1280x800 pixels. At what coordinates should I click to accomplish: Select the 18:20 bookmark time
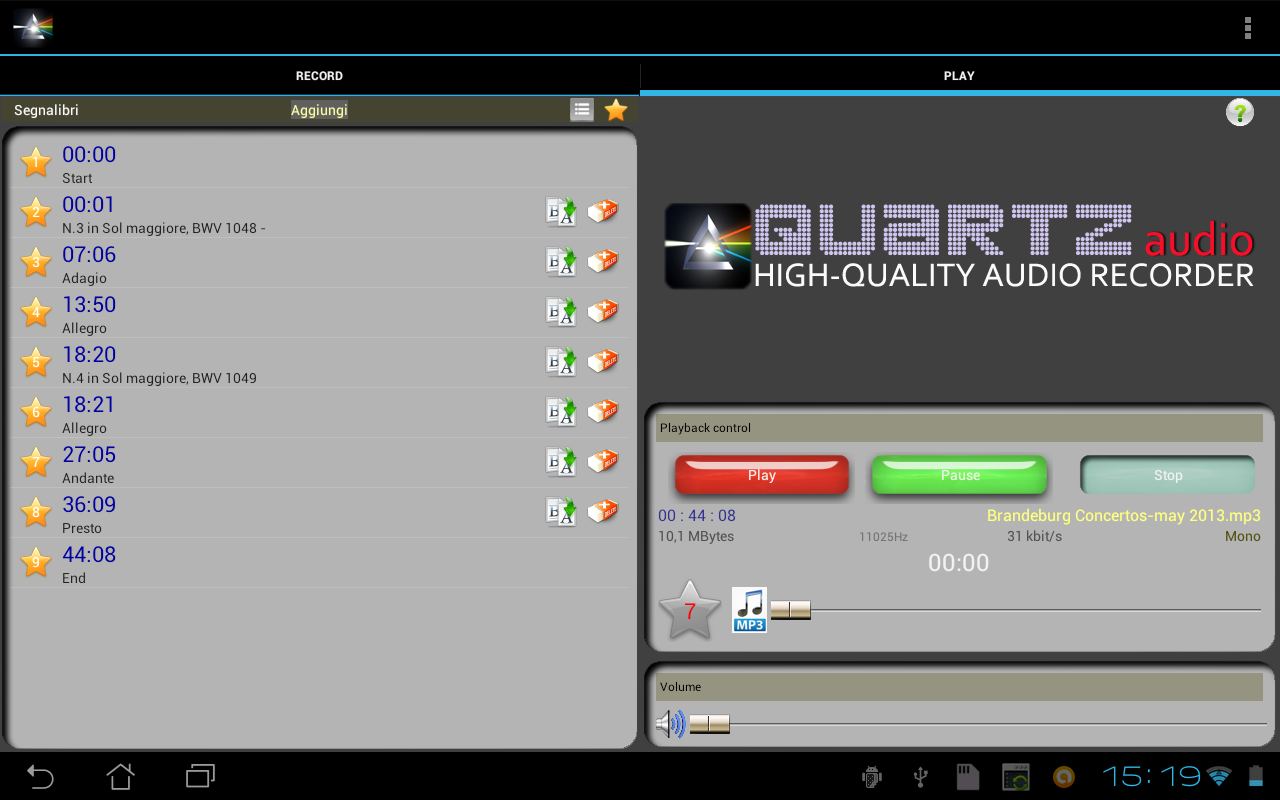[x=89, y=354]
